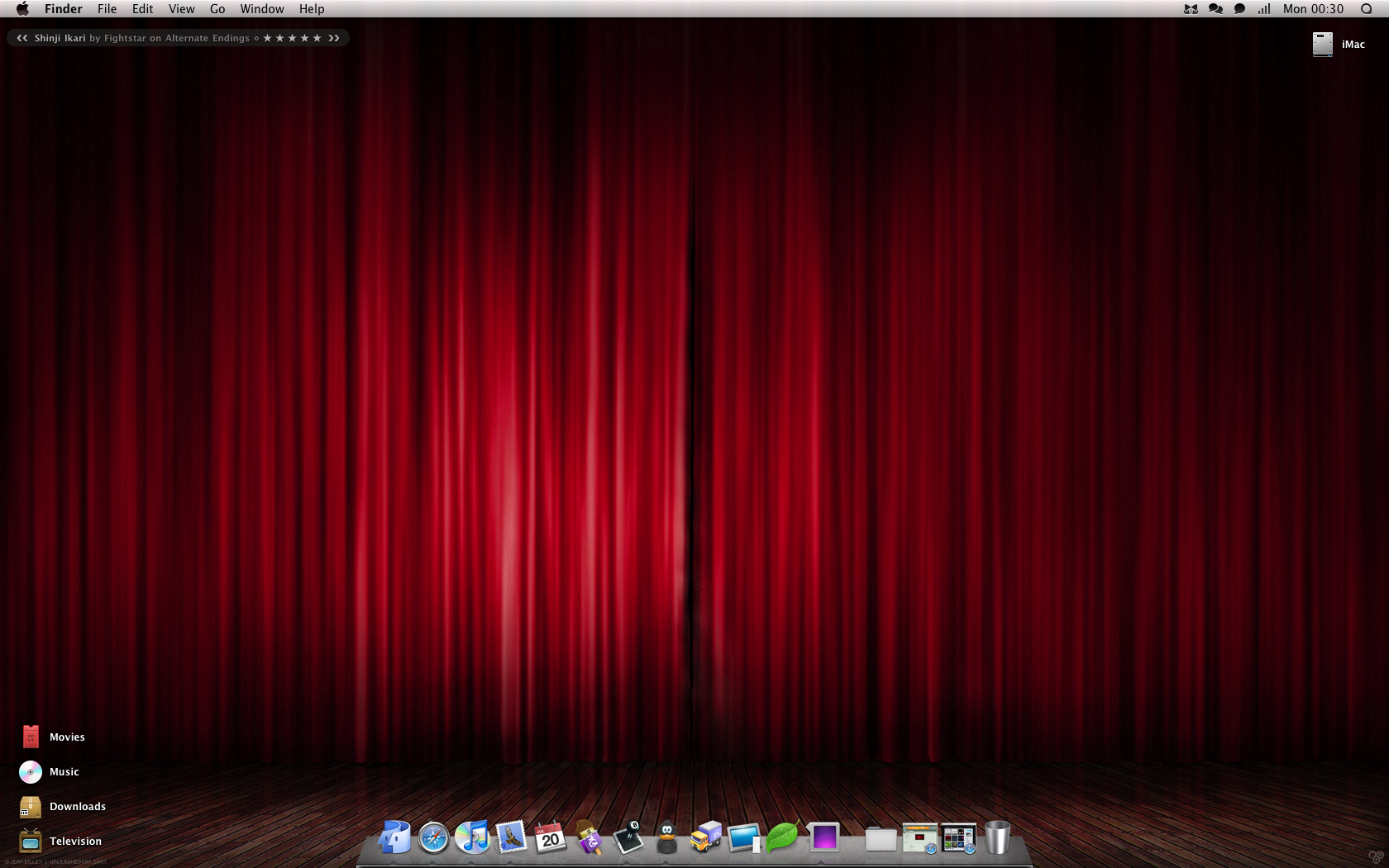Open Safari from the dock
The height and width of the screenshot is (868, 1389).
tap(433, 838)
